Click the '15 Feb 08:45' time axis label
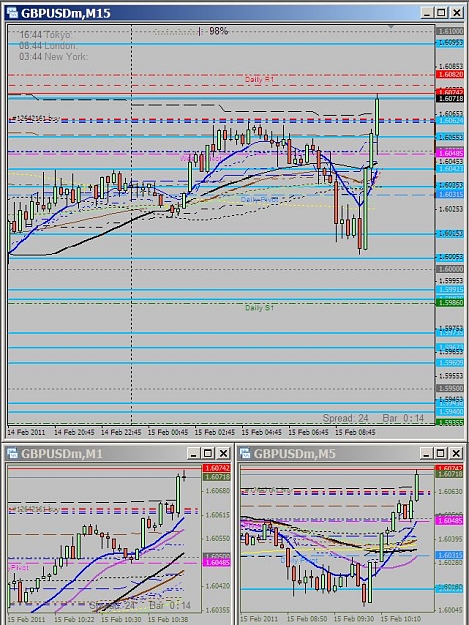This screenshot has height=625, width=469. 355,432
